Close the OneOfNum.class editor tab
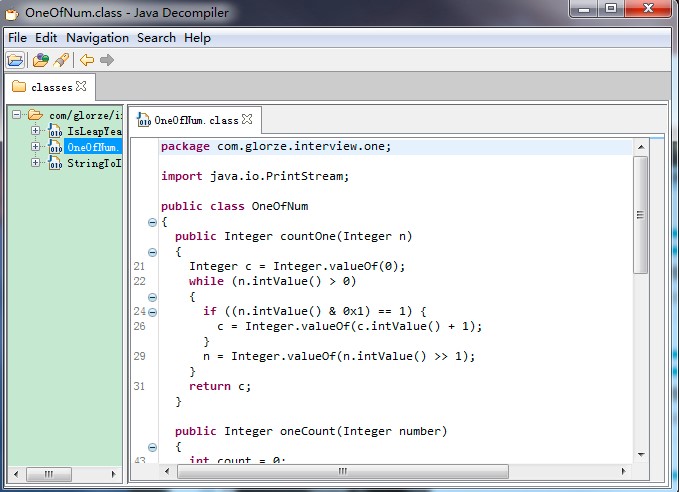The height and width of the screenshot is (492, 679). point(248,120)
